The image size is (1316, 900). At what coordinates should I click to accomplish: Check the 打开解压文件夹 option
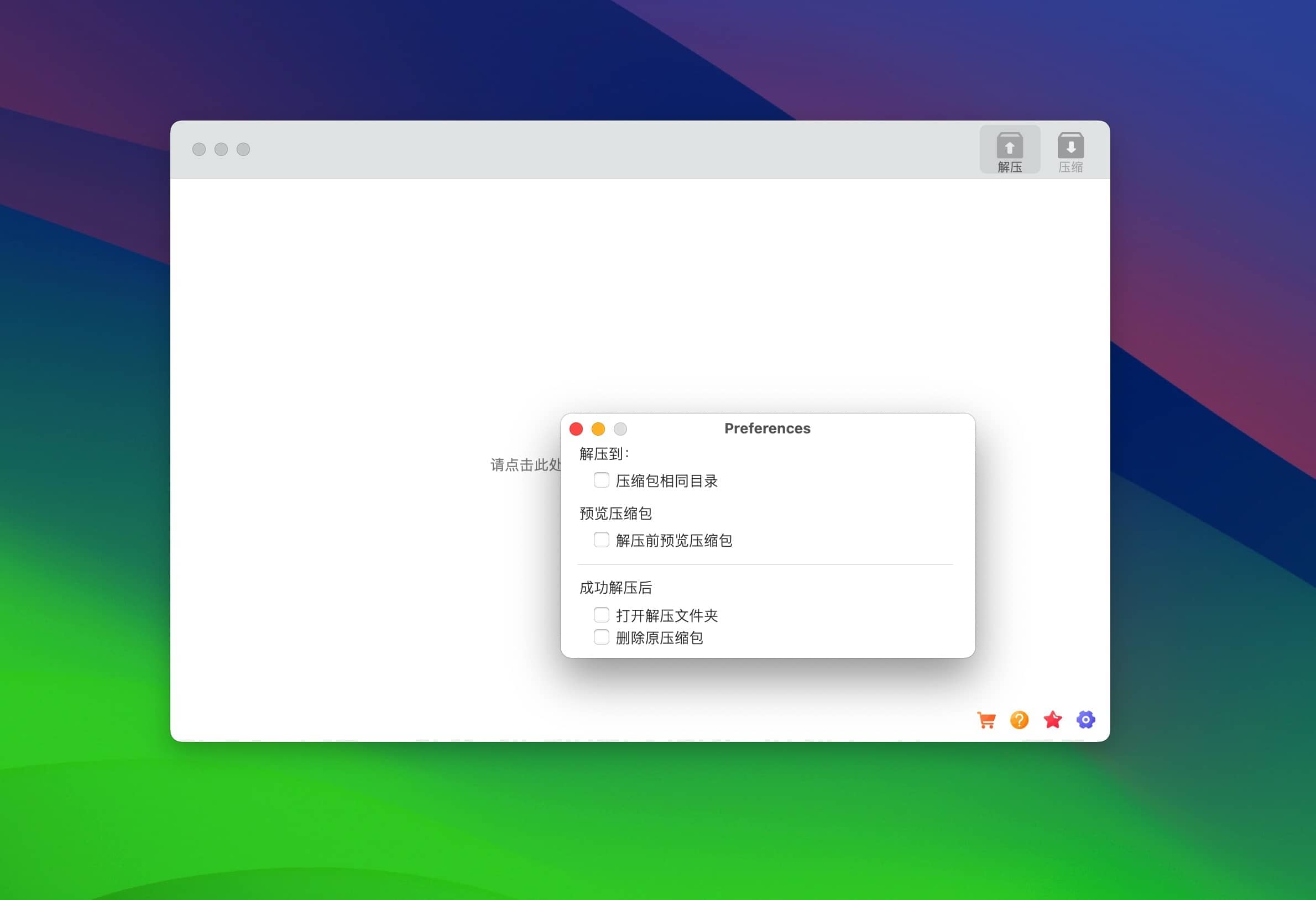click(x=602, y=615)
